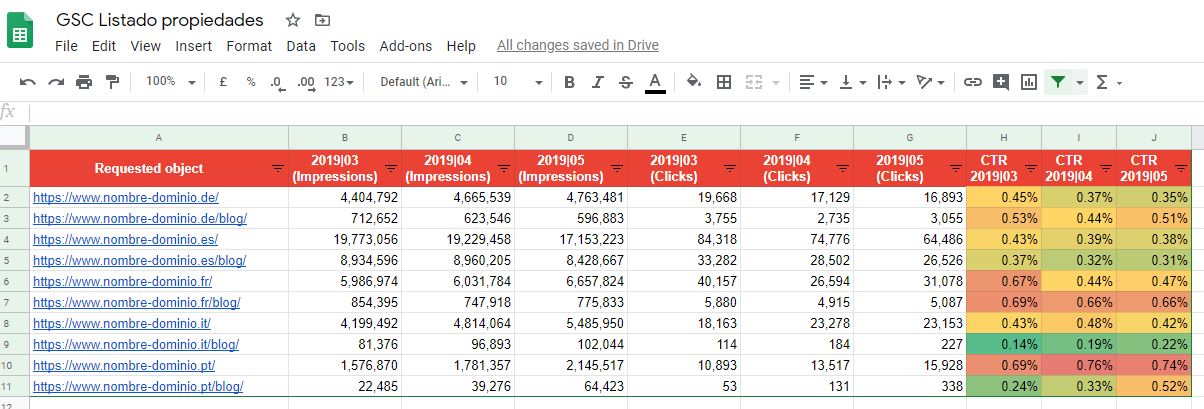
Task: Toggle the filter icon in toolbar
Action: 1058,82
